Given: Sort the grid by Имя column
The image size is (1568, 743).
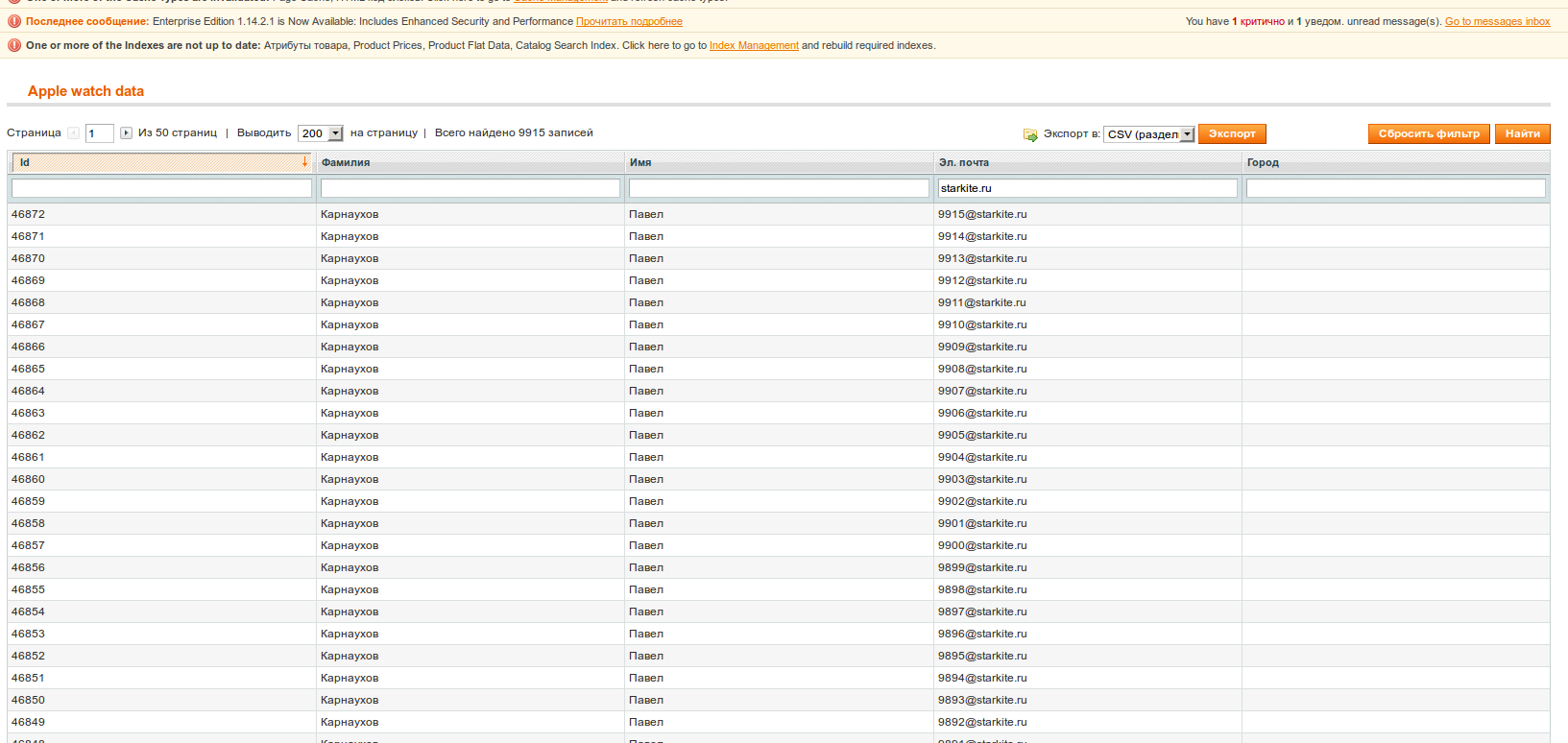Looking at the screenshot, I should (x=640, y=162).
